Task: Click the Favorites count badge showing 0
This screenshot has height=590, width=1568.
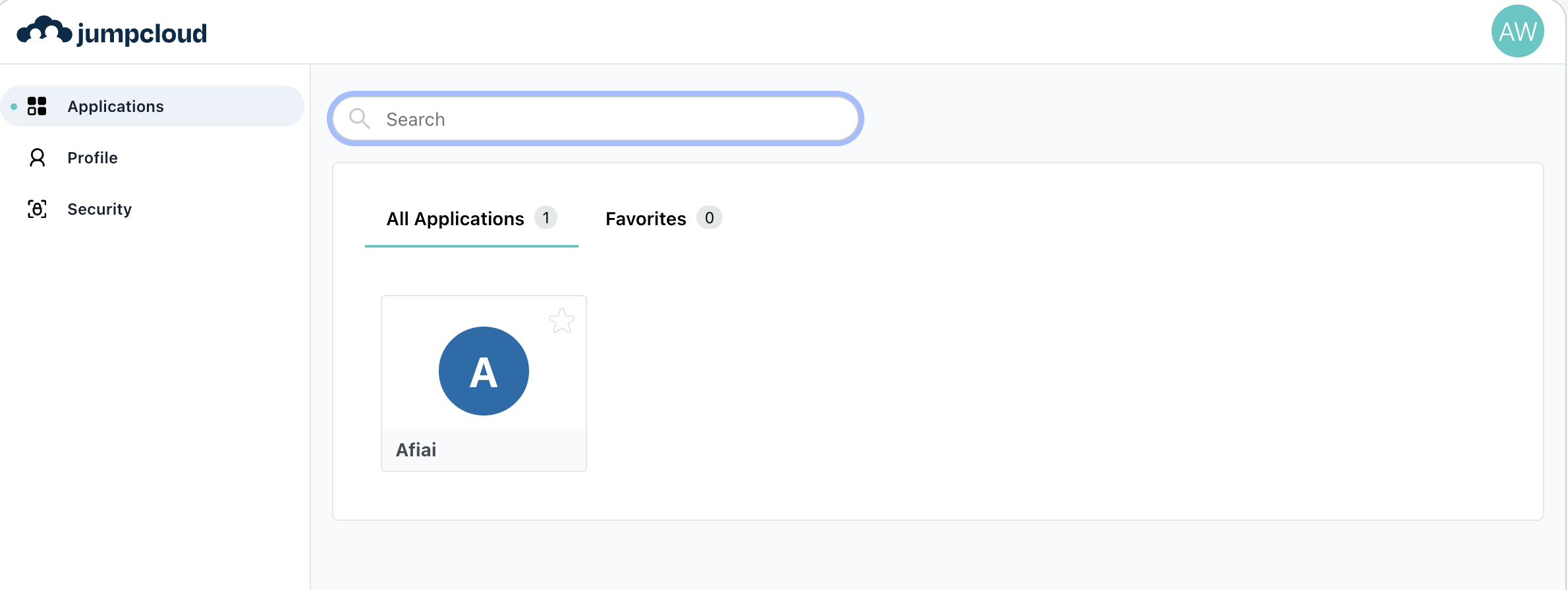Action: 709,218
